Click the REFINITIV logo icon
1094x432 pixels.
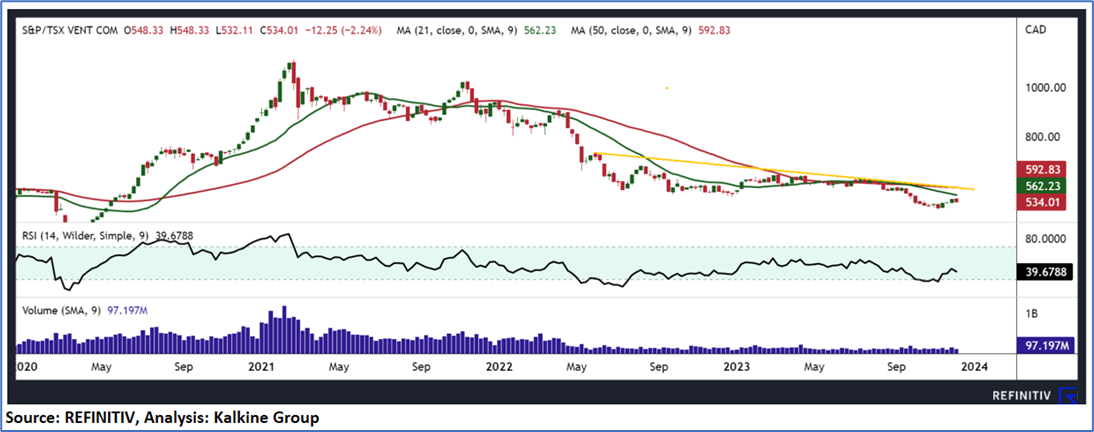coord(1067,397)
